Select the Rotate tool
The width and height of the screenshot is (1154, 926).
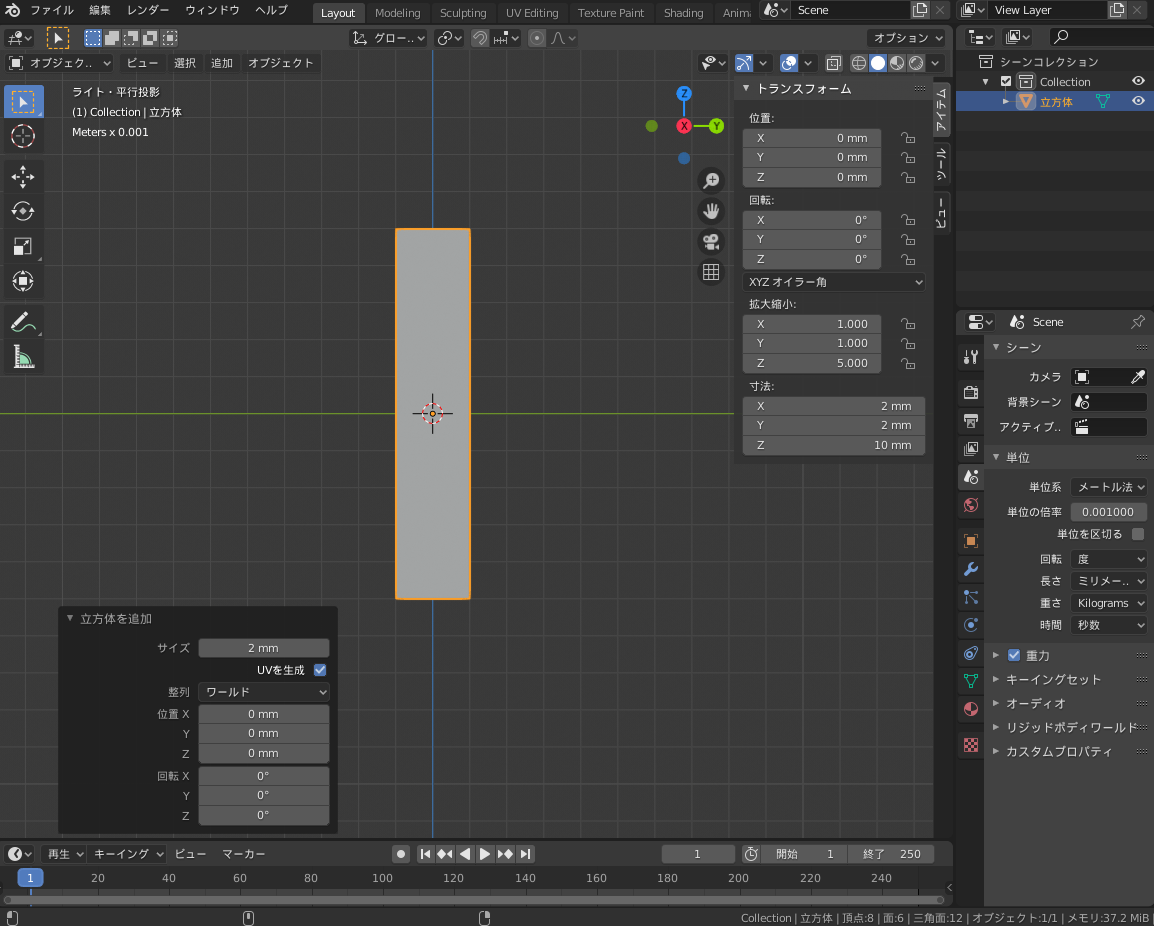(x=23, y=212)
